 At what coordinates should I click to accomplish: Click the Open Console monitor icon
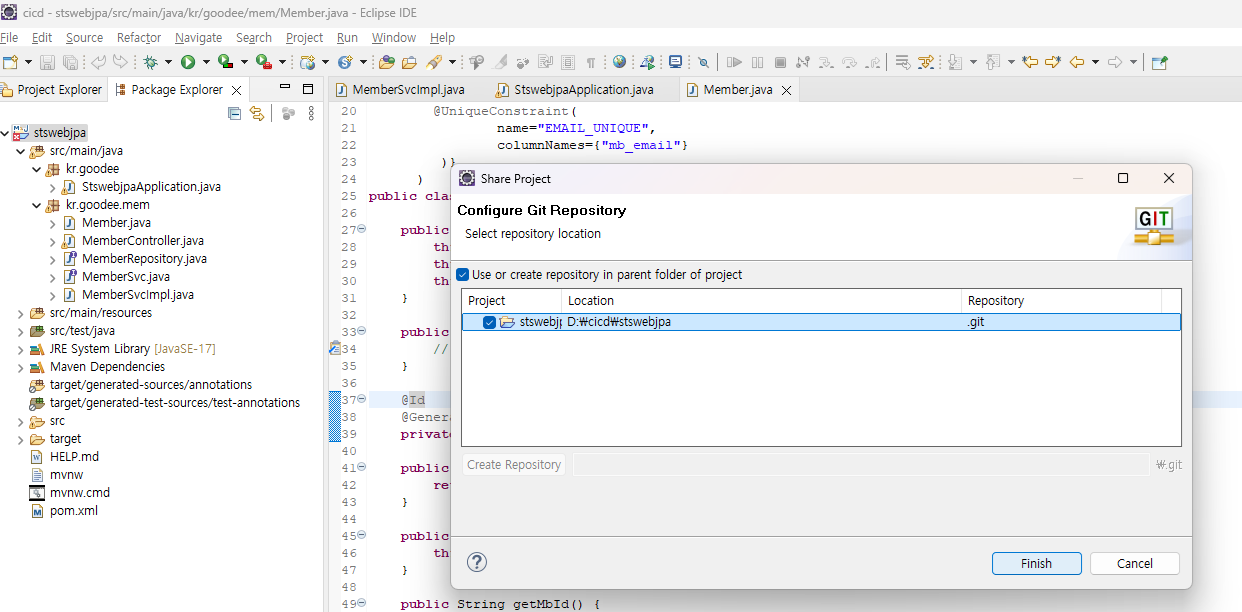point(676,62)
